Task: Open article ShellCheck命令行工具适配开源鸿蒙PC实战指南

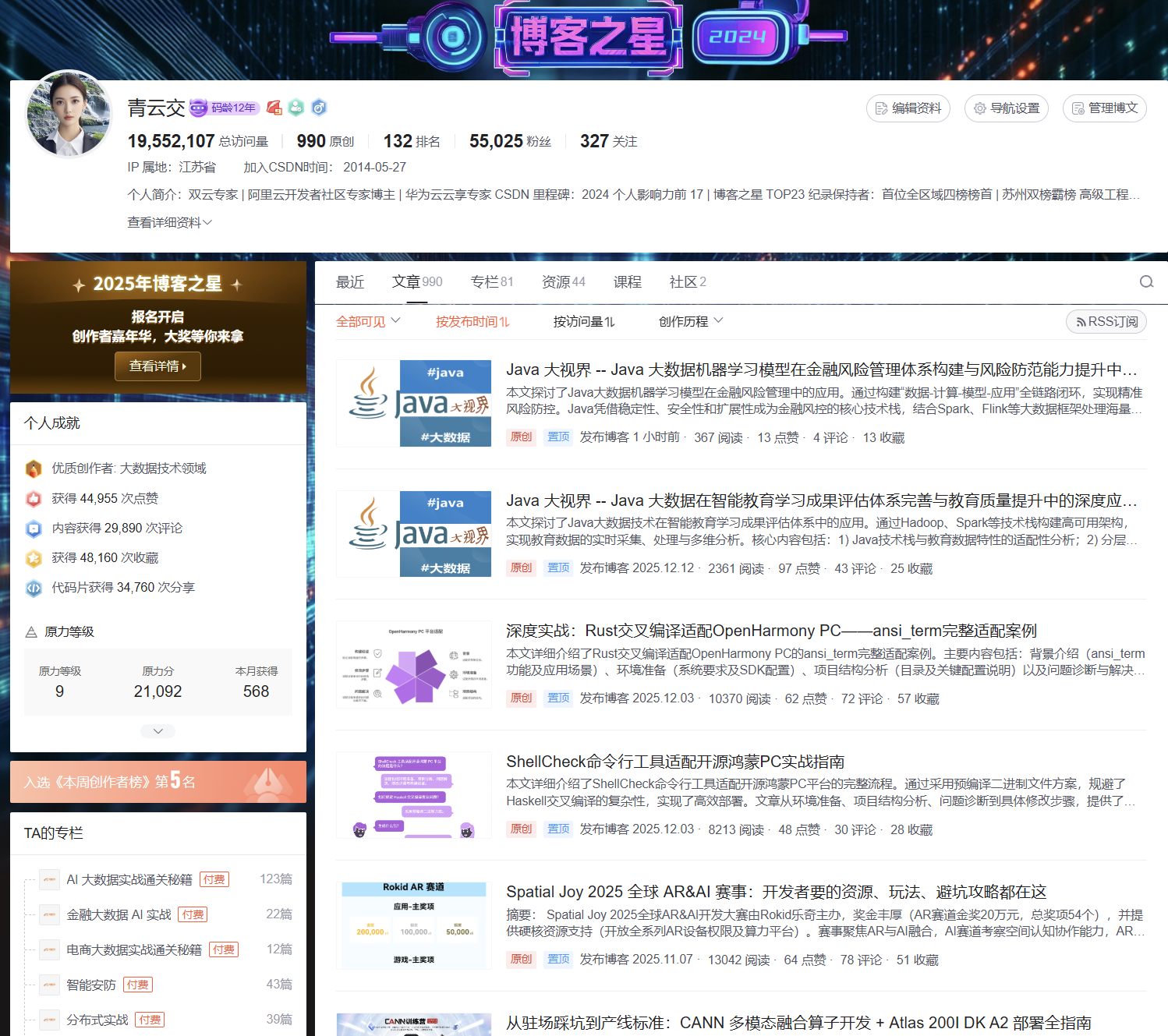Action: pos(675,762)
